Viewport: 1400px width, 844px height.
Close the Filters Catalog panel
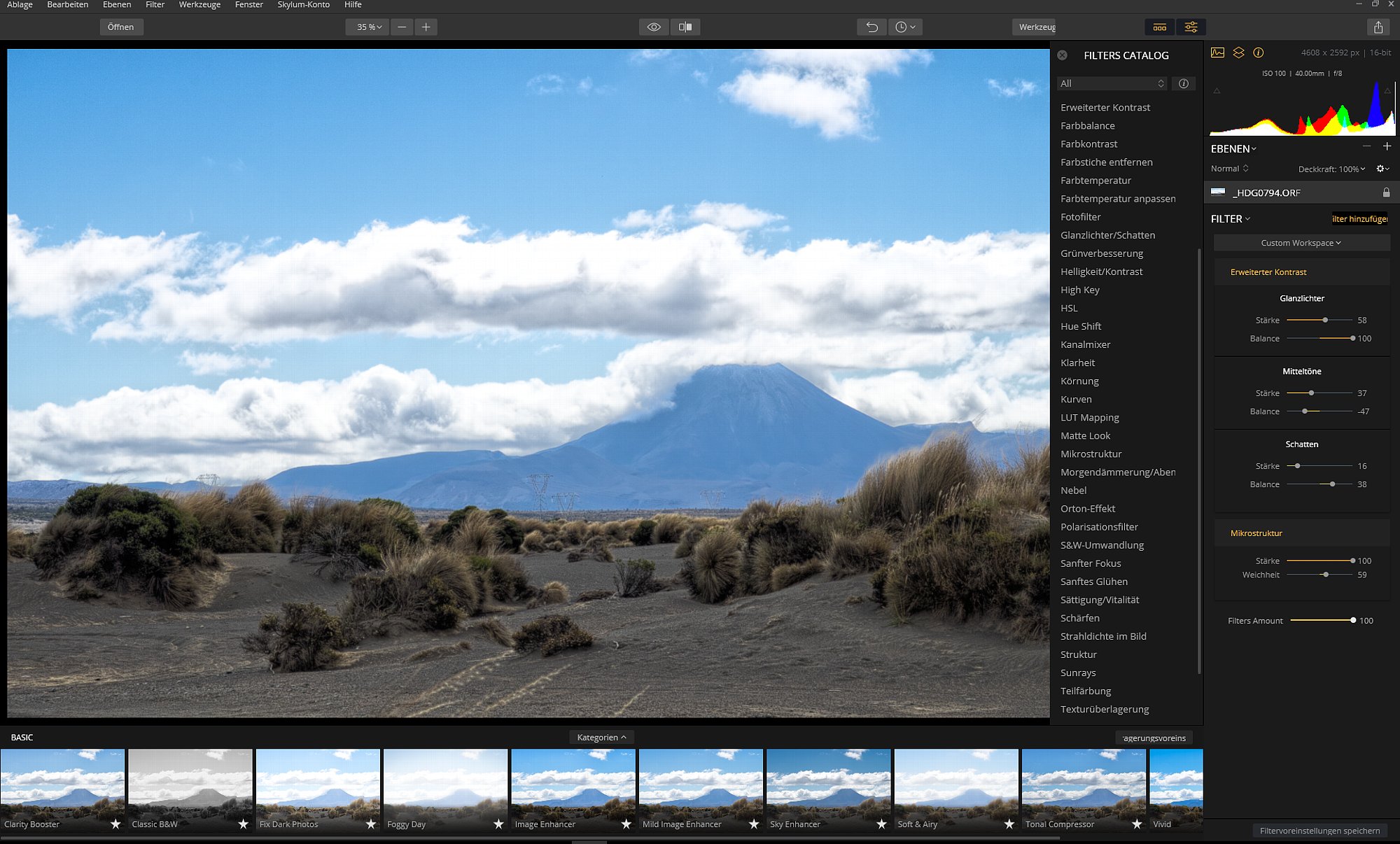(x=1063, y=55)
